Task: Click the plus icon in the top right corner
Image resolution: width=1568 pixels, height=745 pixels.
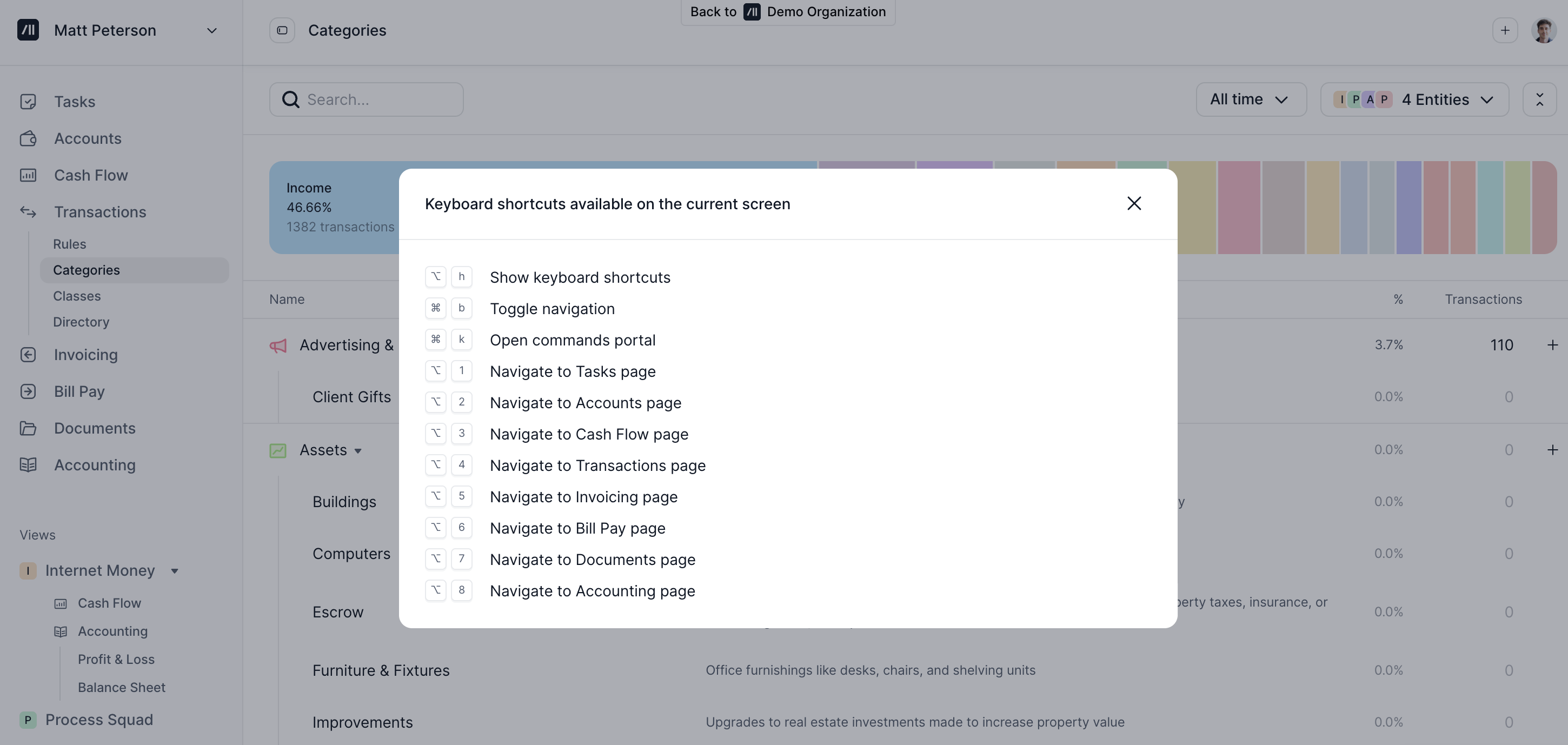Action: pos(1505,30)
